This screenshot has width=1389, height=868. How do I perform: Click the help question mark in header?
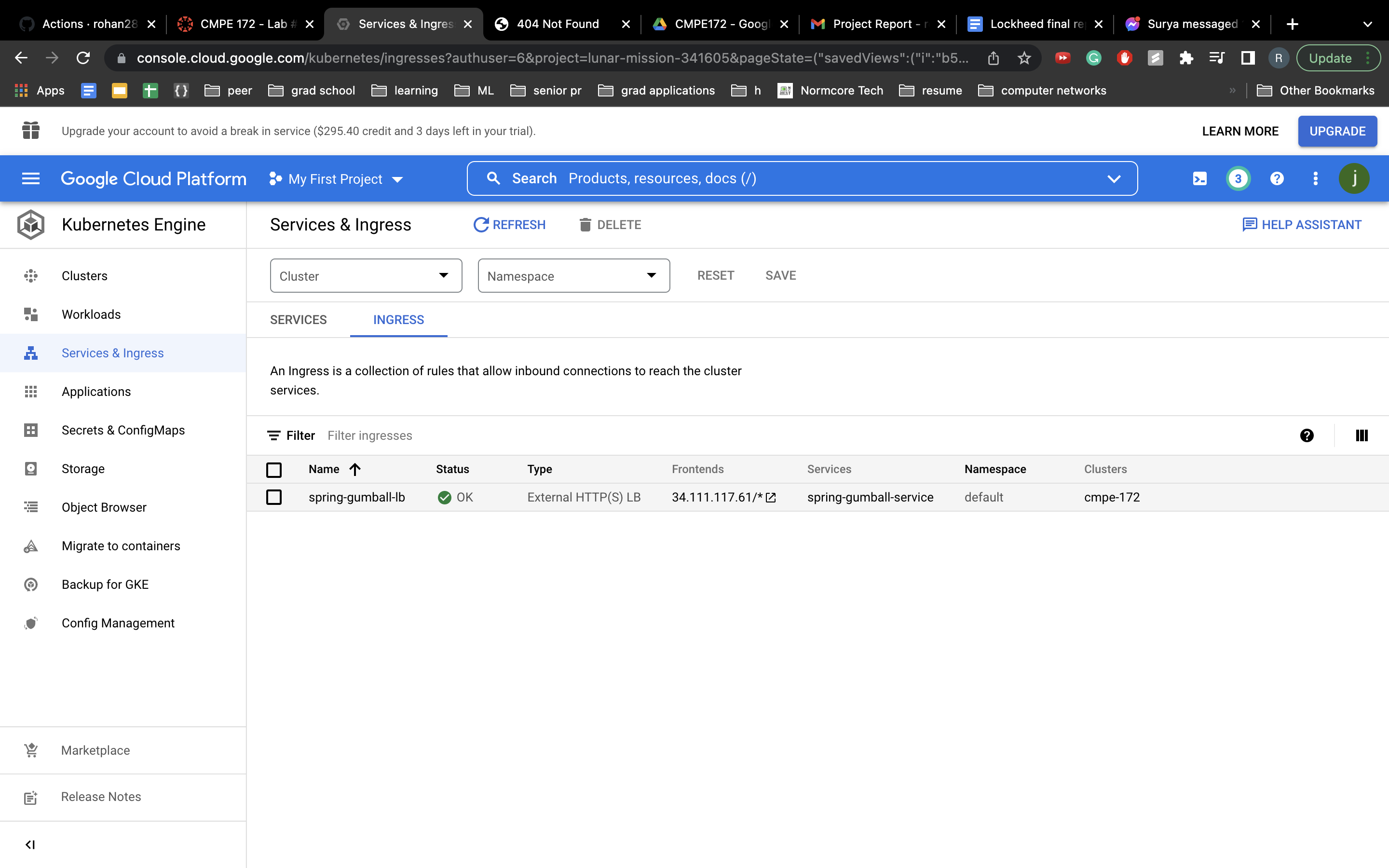click(x=1277, y=178)
